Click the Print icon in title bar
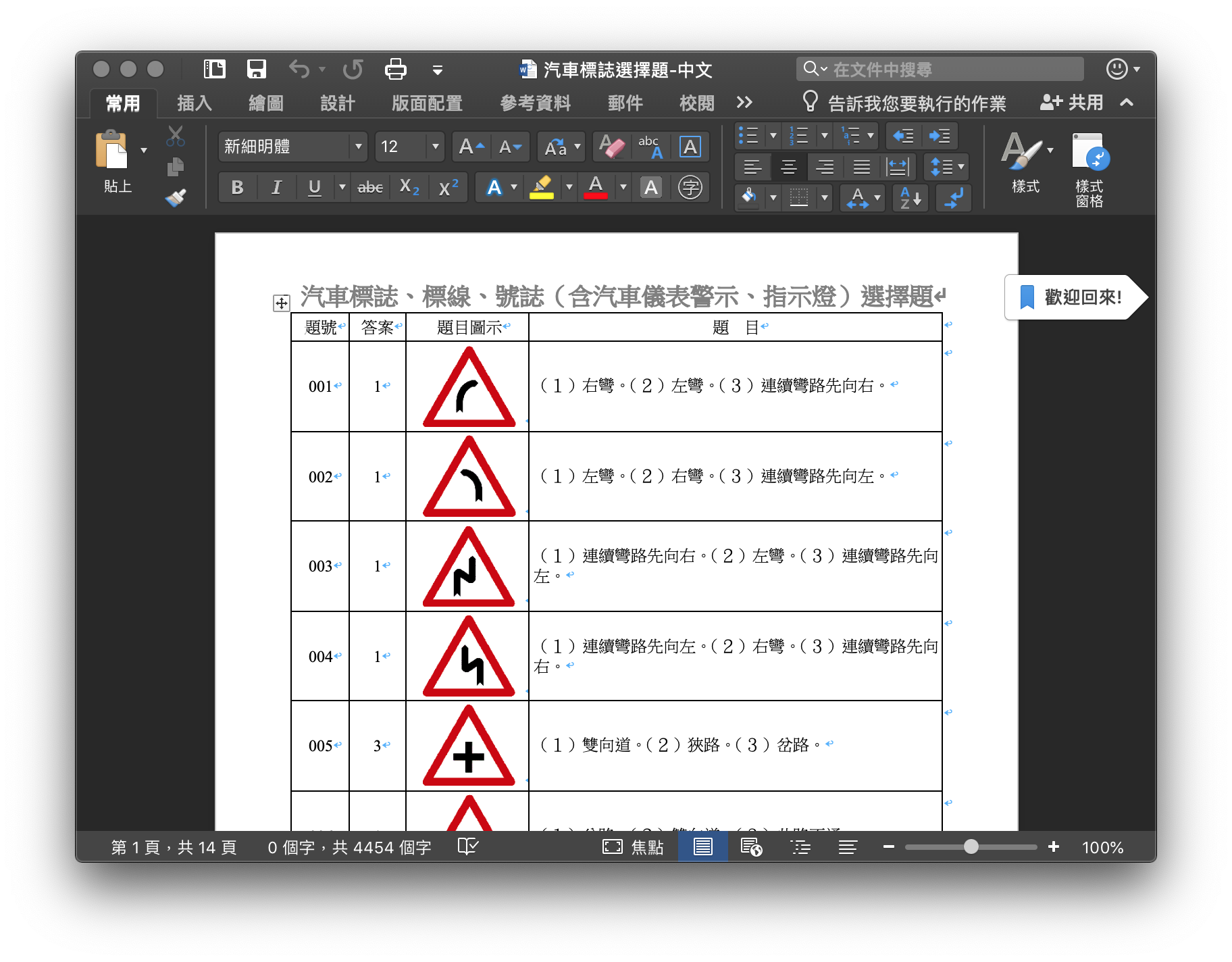This screenshot has width=1232, height=962. [x=395, y=70]
